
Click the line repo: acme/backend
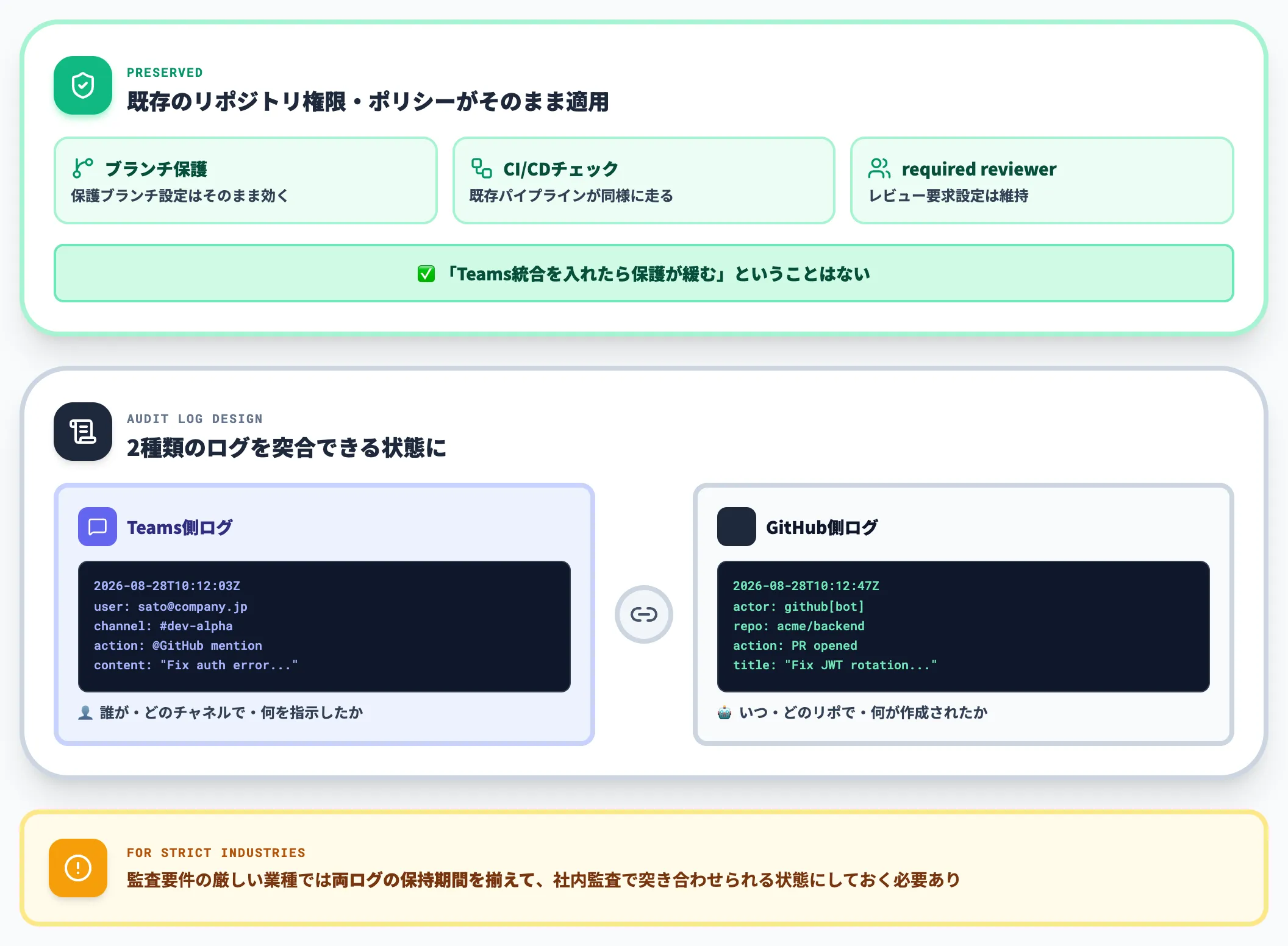(x=799, y=626)
